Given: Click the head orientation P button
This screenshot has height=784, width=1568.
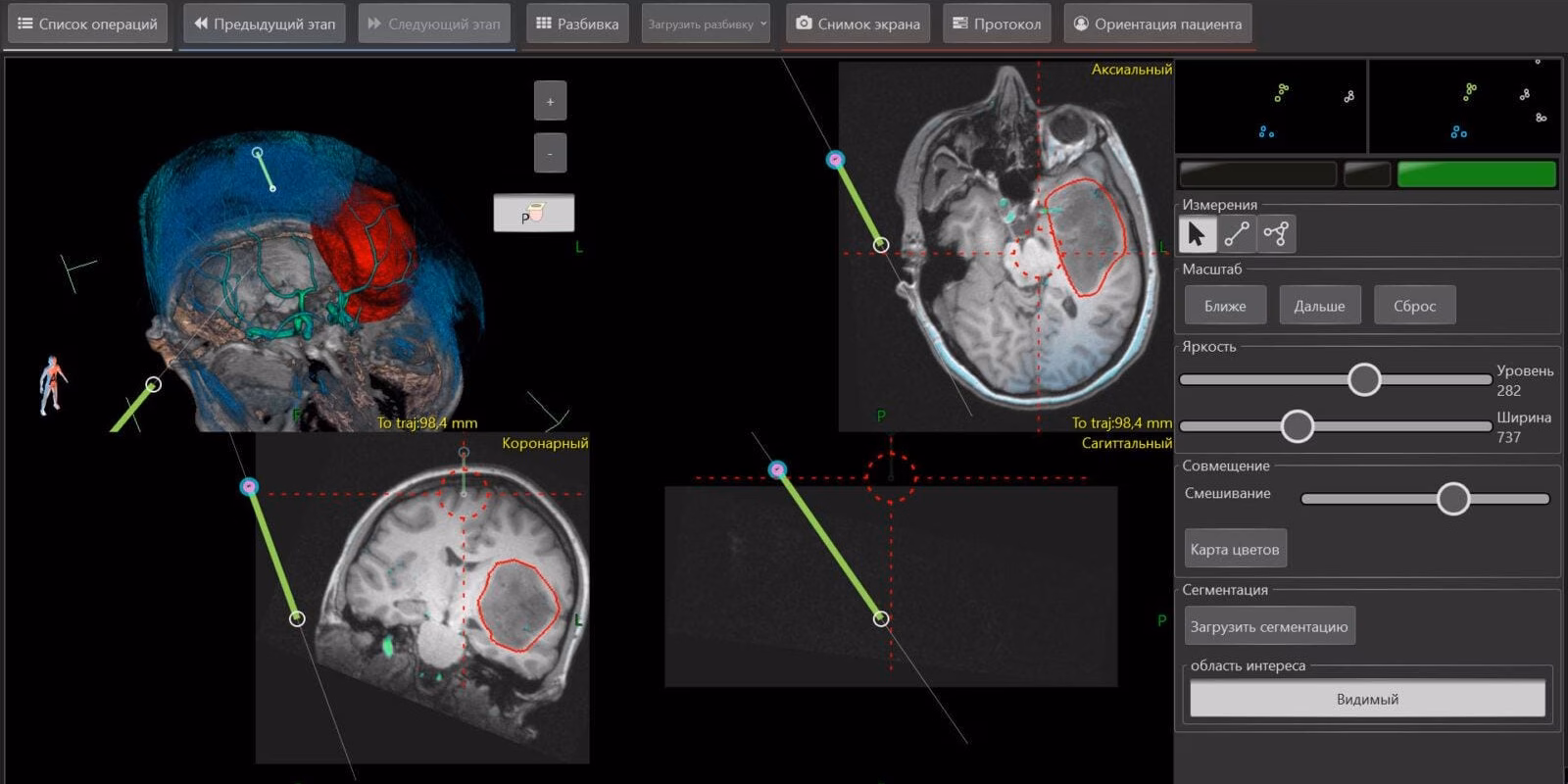Looking at the screenshot, I should pos(533,214).
